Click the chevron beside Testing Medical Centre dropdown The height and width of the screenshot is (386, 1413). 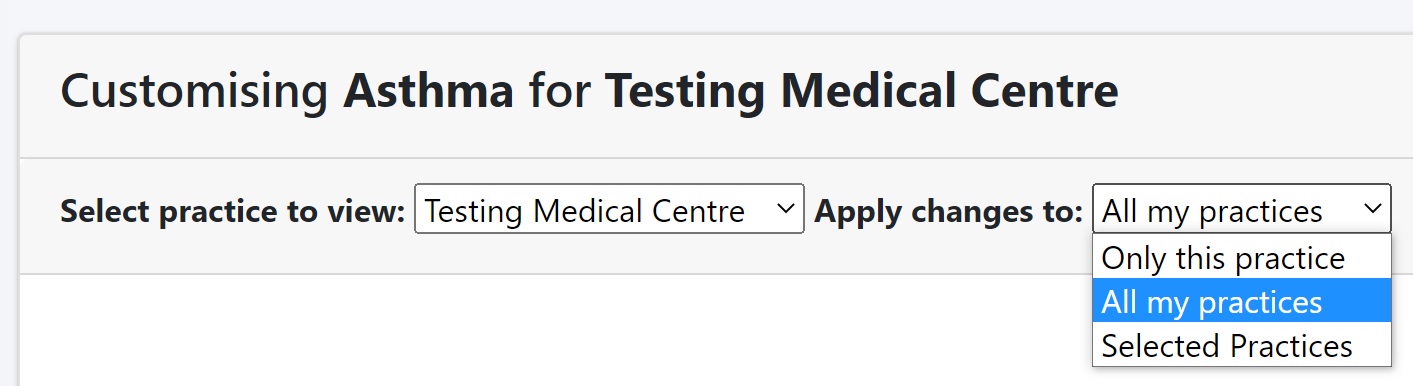pos(786,209)
